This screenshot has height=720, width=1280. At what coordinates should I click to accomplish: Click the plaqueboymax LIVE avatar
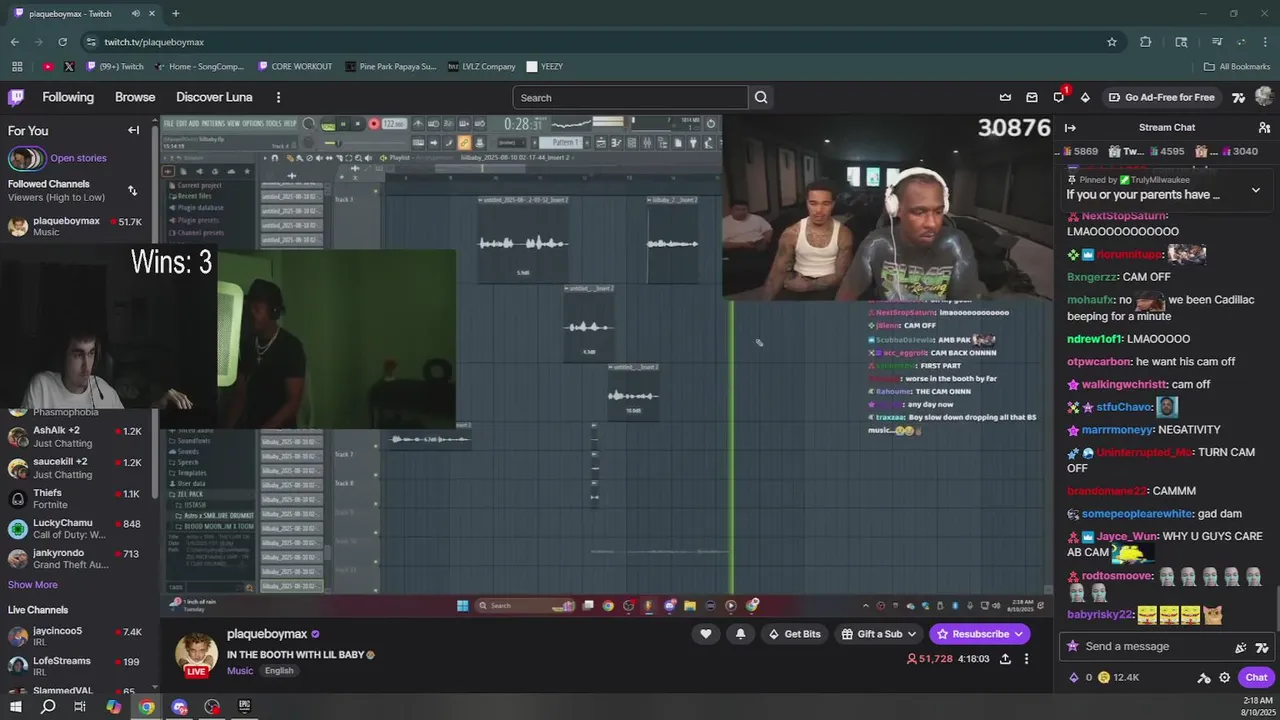tap(196, 655)
